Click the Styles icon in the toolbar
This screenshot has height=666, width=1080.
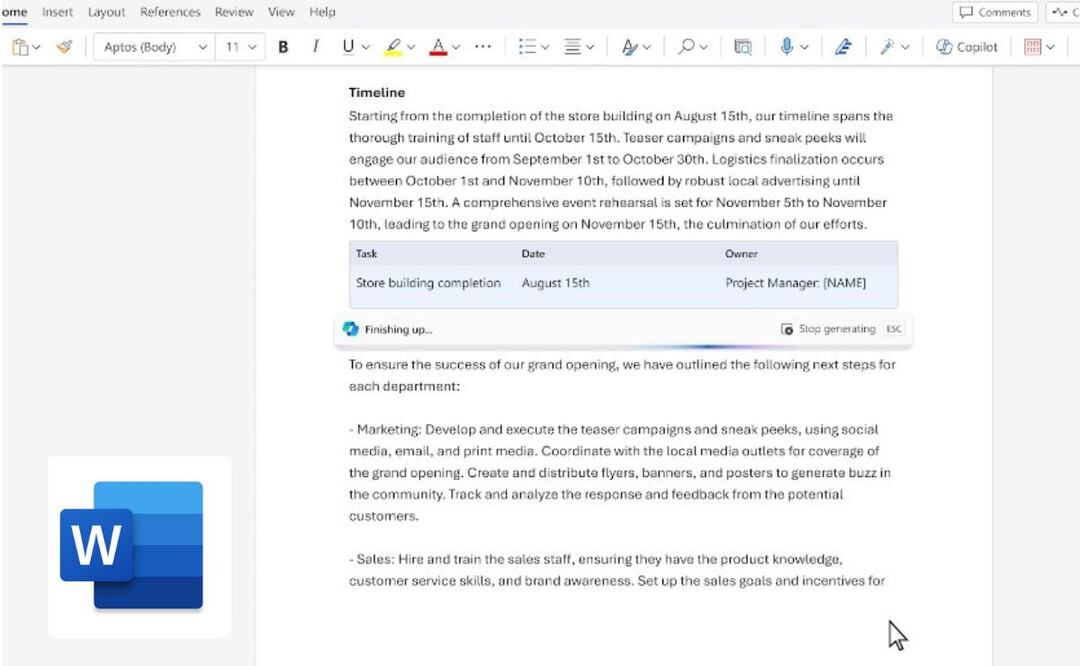[x=629, y=47]
